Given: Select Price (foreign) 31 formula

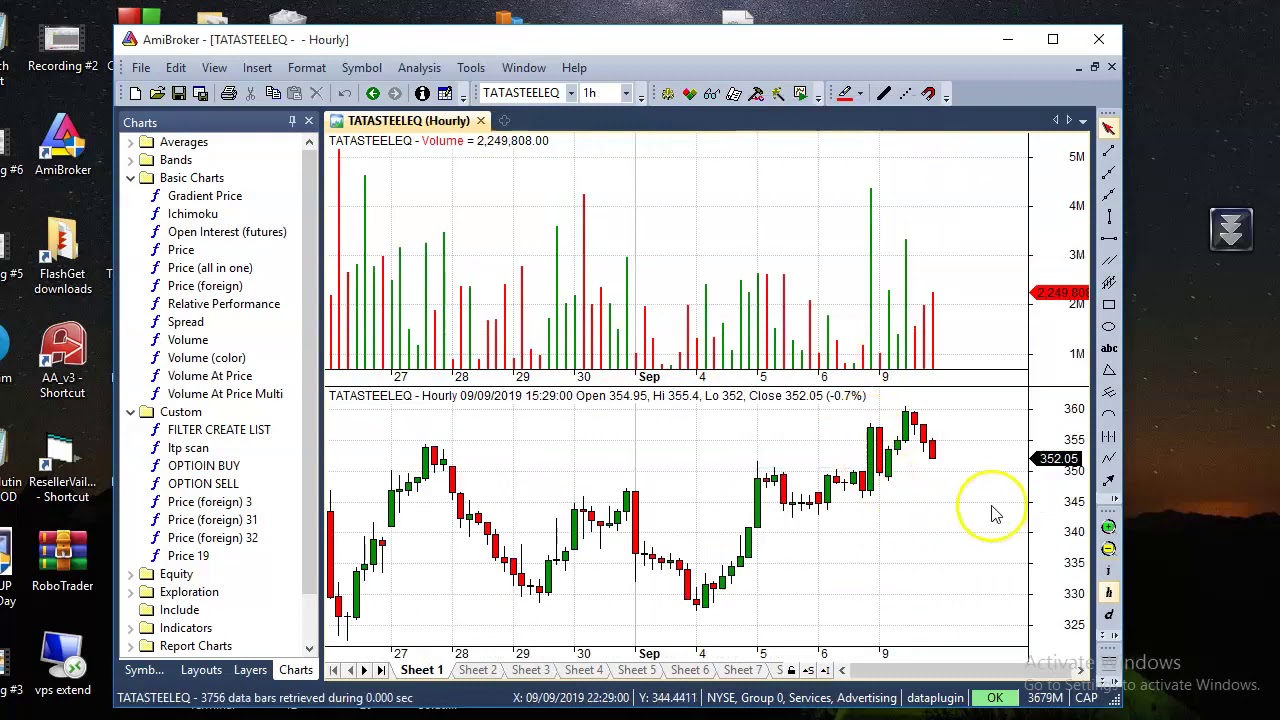Looking at the screenshot, I should tap(212, 520).
